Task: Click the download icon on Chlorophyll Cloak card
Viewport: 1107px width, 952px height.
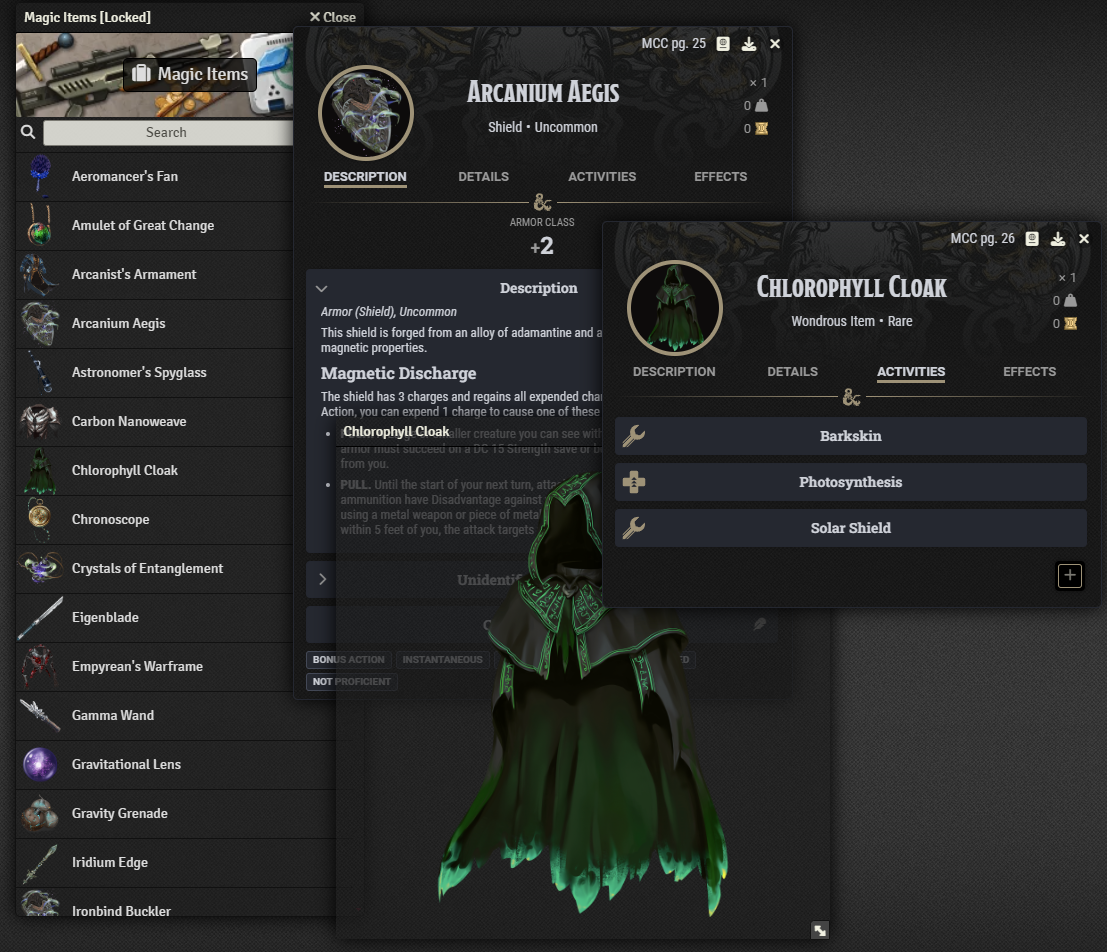Action: click(1058, 239)
